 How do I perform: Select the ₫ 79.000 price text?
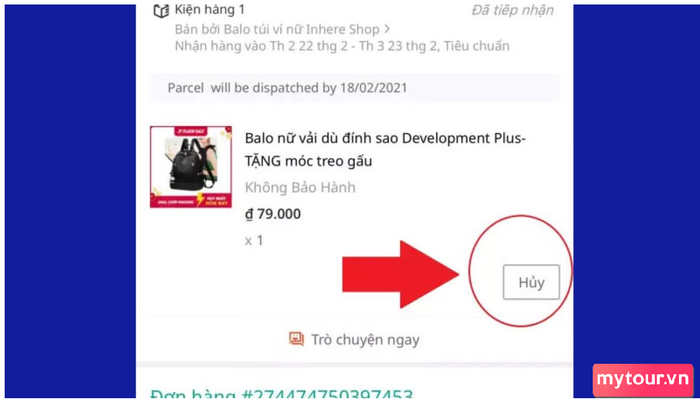click(x=273, y=214)
